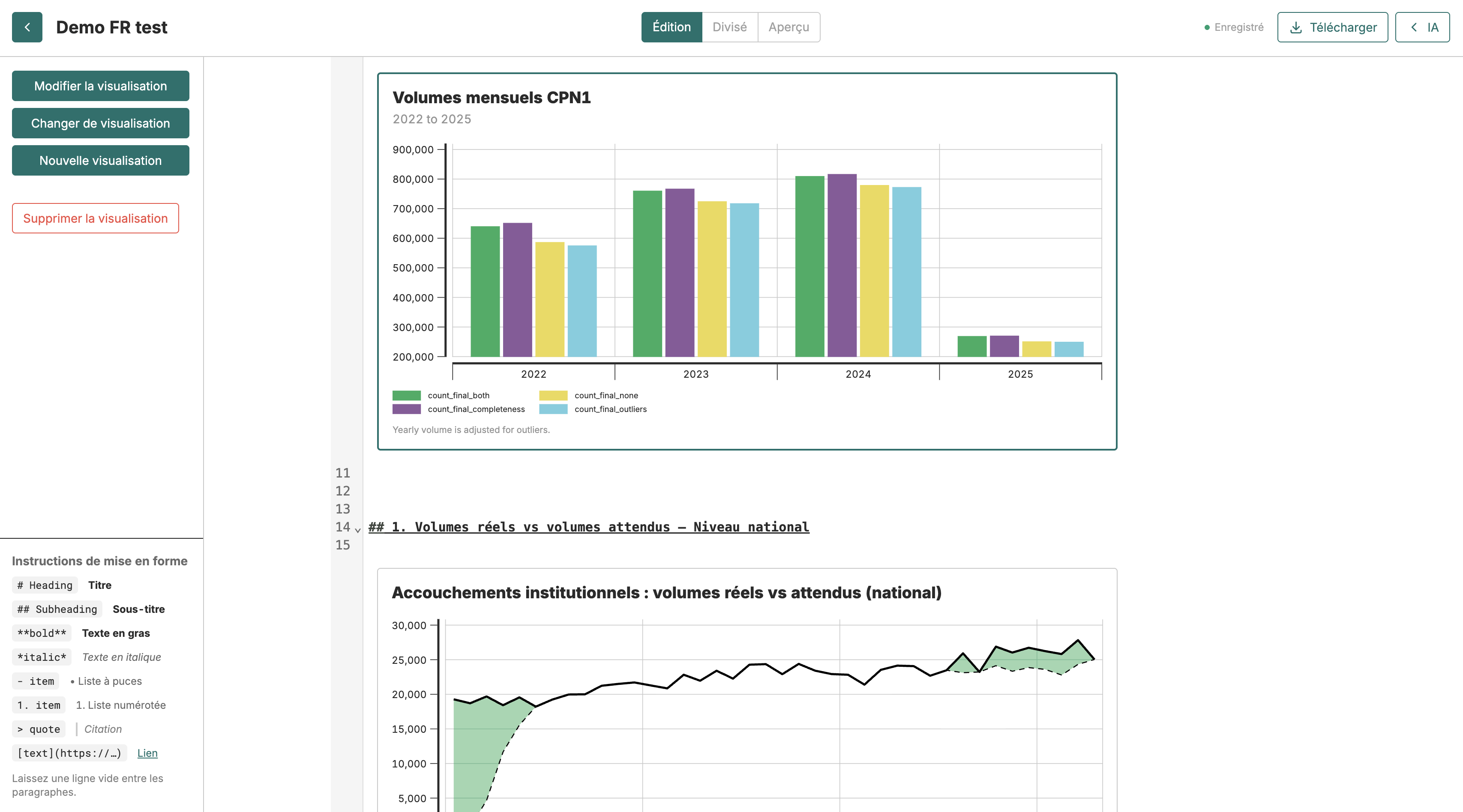Click Nouvelle visualisation button
This screenshot has height=812, width=1463.
tap(101, 161)
